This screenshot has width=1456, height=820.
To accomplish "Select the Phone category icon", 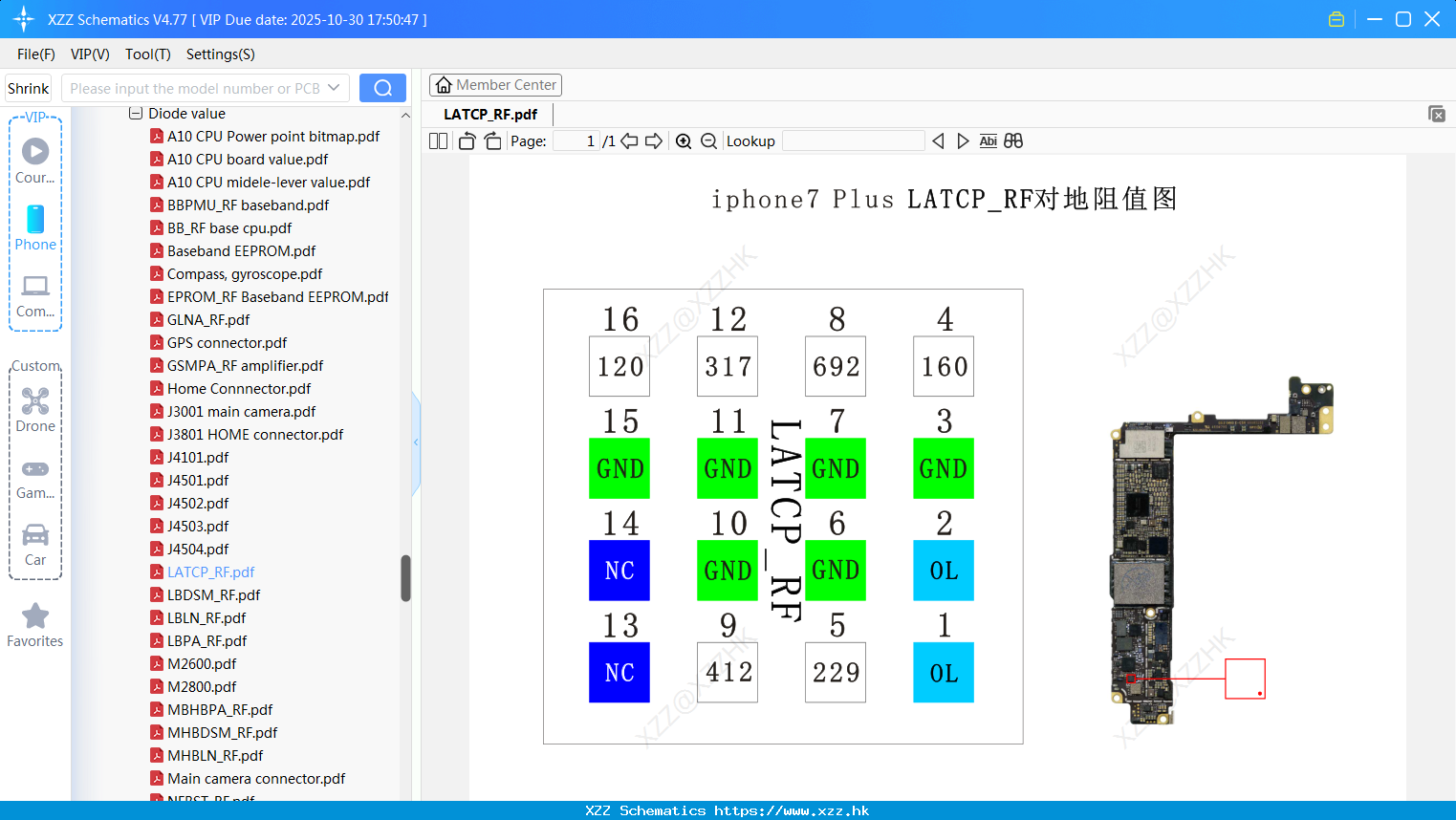I will (x=35, y=227).
